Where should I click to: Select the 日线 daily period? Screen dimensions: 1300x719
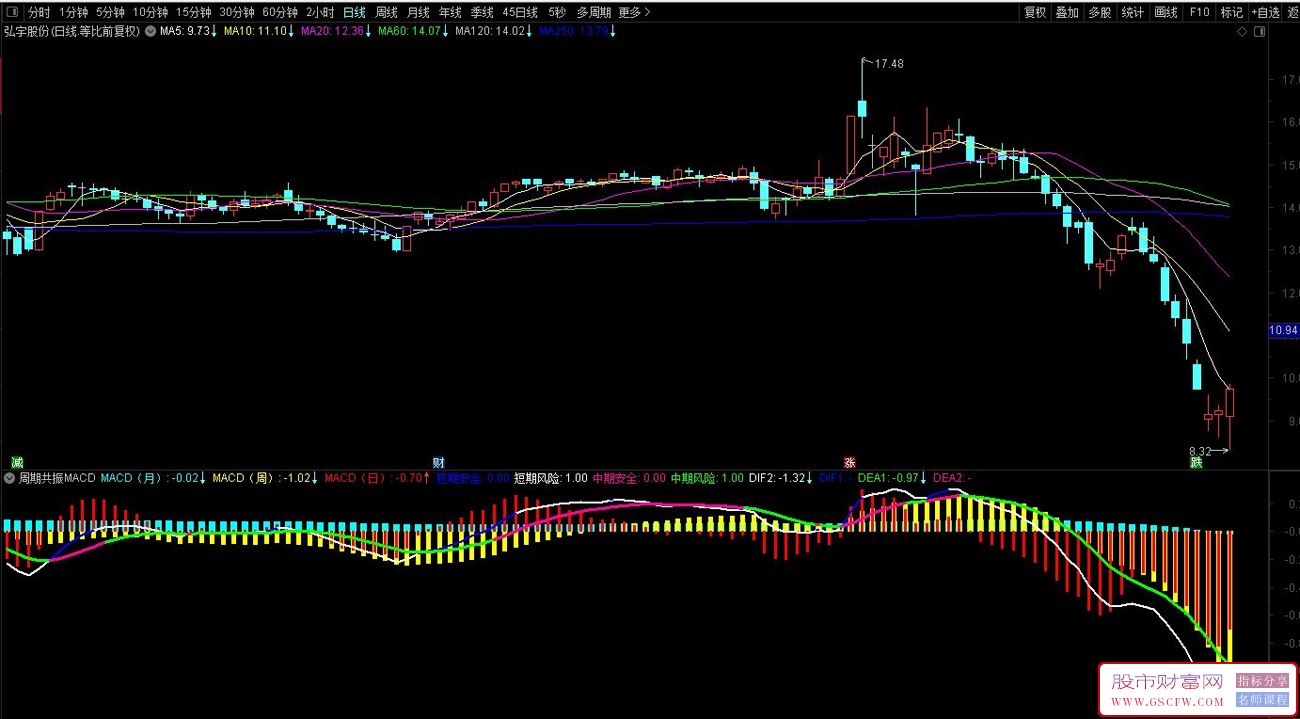(x=354, y=13)
